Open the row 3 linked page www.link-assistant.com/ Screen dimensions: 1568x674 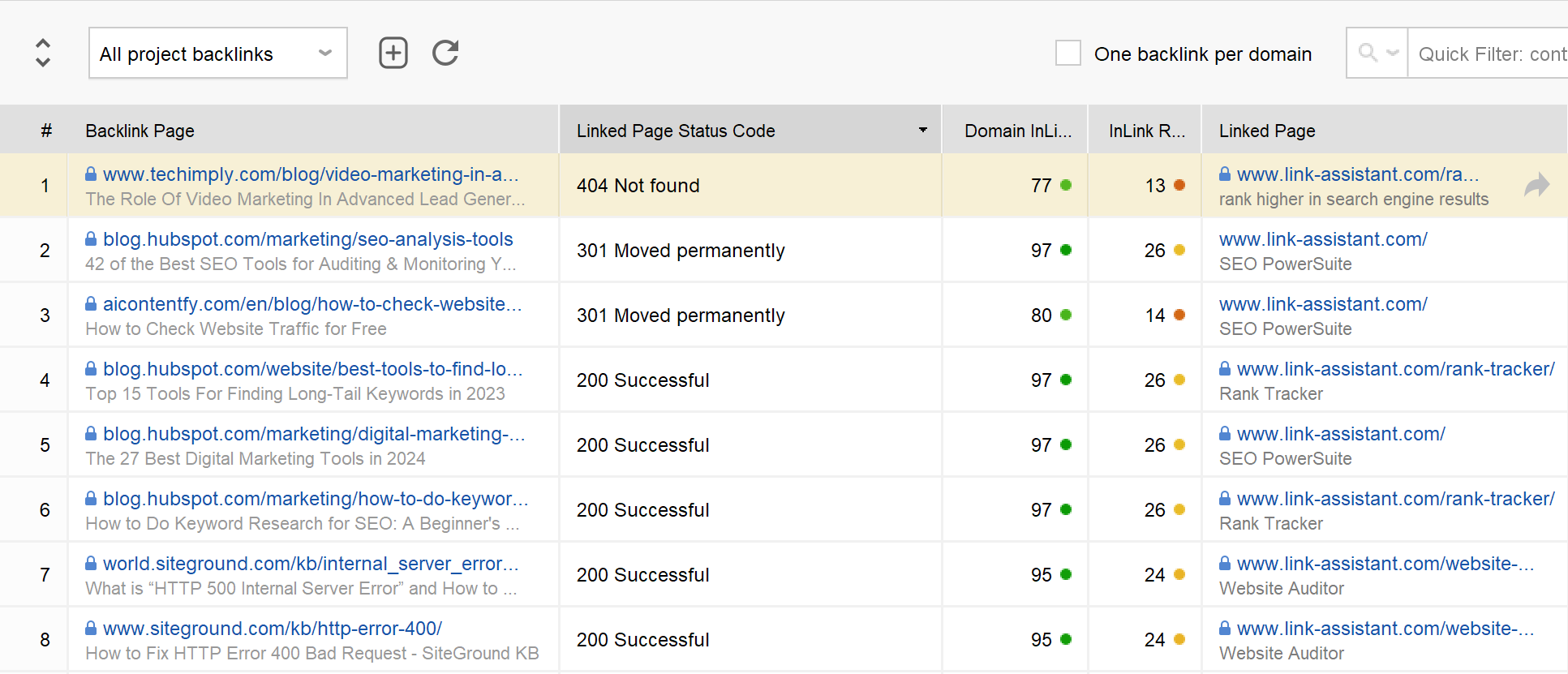point(1323,304)
